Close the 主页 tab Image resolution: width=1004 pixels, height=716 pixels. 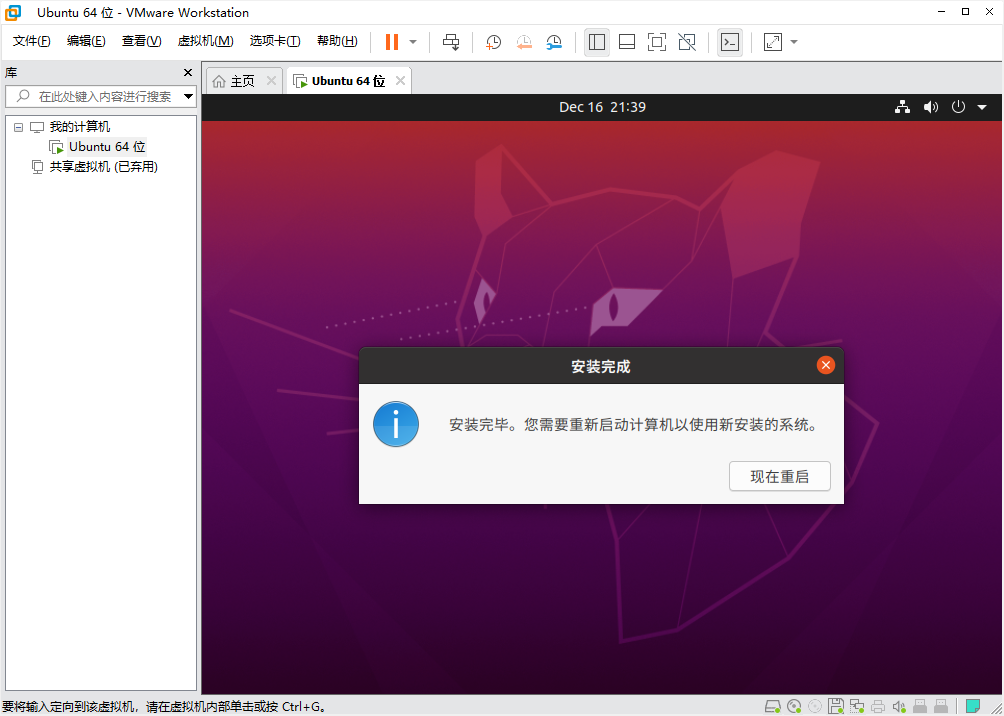pos(271,81)
